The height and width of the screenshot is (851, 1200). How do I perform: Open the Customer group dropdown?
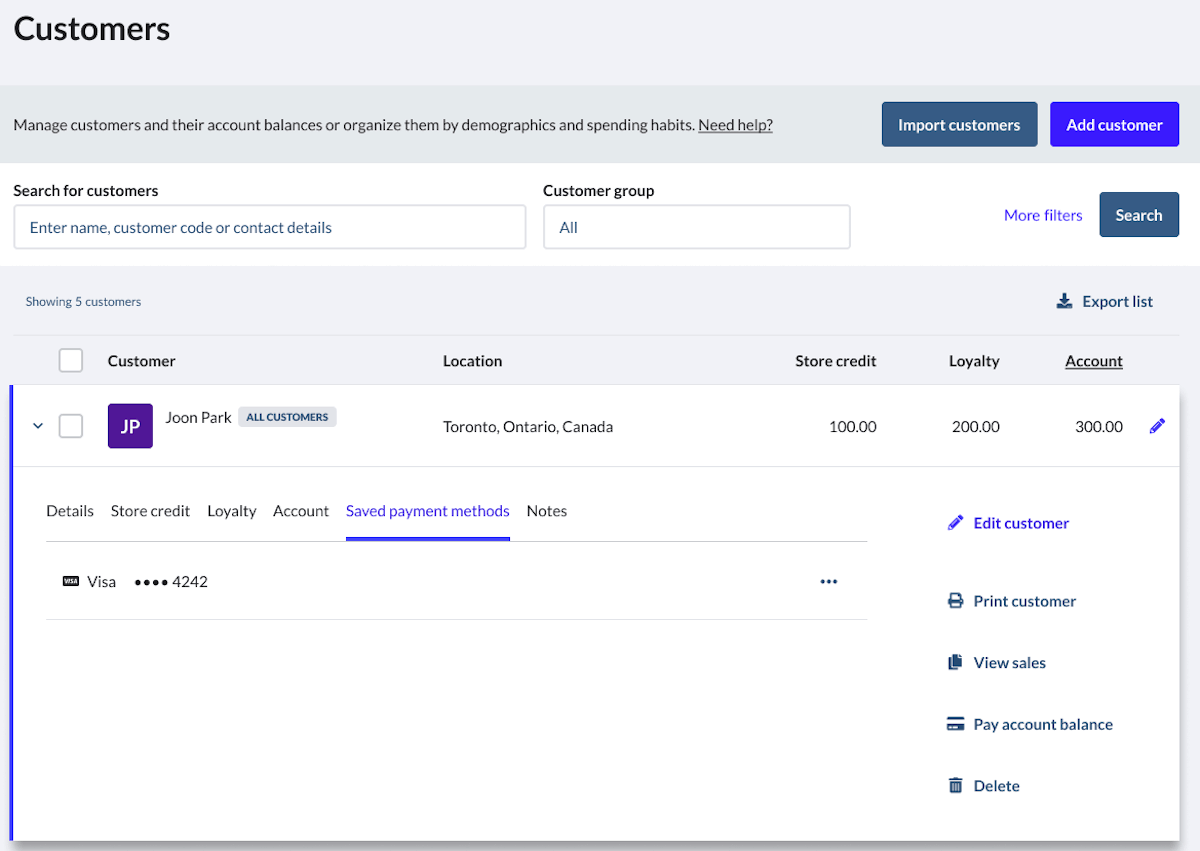click(x=696, y=227)
